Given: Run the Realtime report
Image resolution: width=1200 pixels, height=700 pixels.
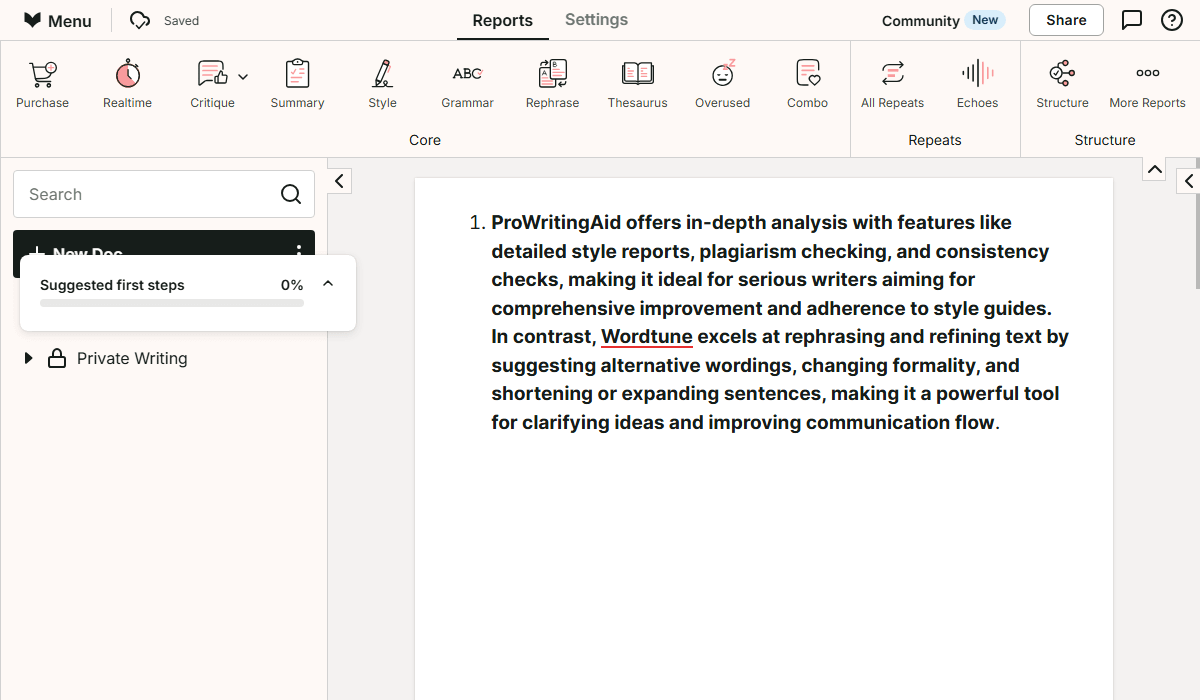Looking at the screenshot, I should (127, 84).
